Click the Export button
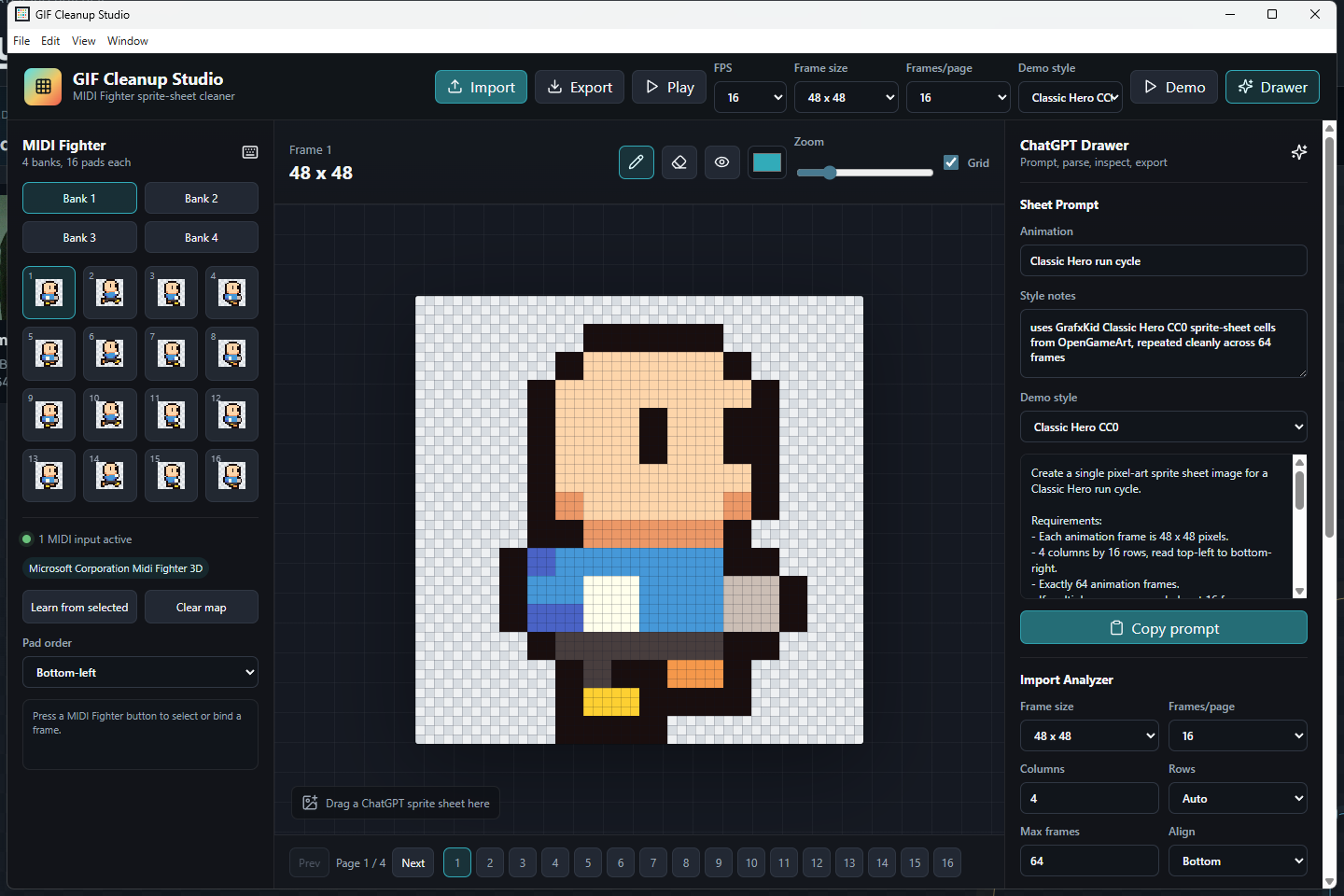Image resolution: width=1344 pixels, height=896 pixels. [x=580, y=87]
